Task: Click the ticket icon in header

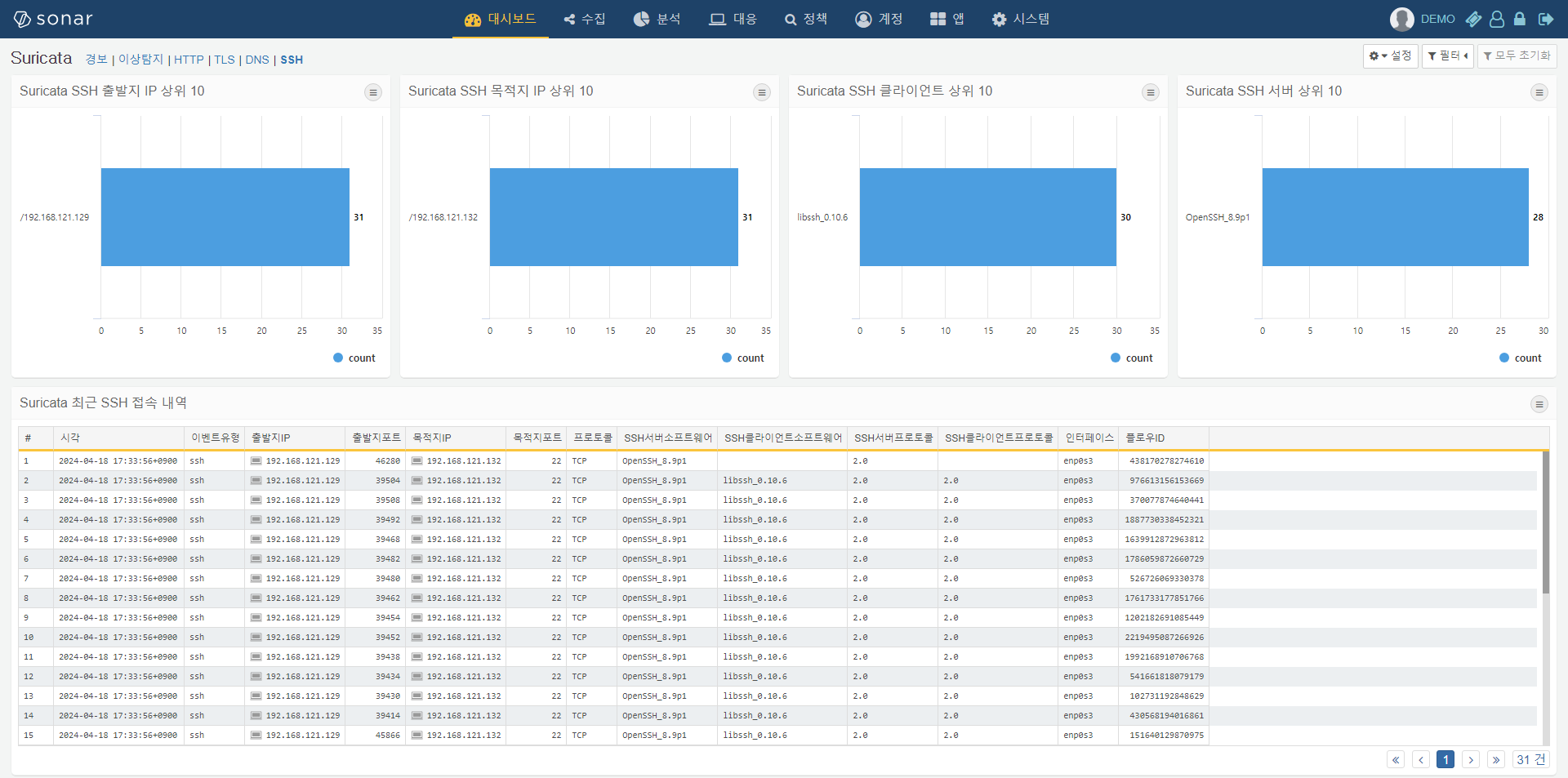Action: coord(1473,19)
